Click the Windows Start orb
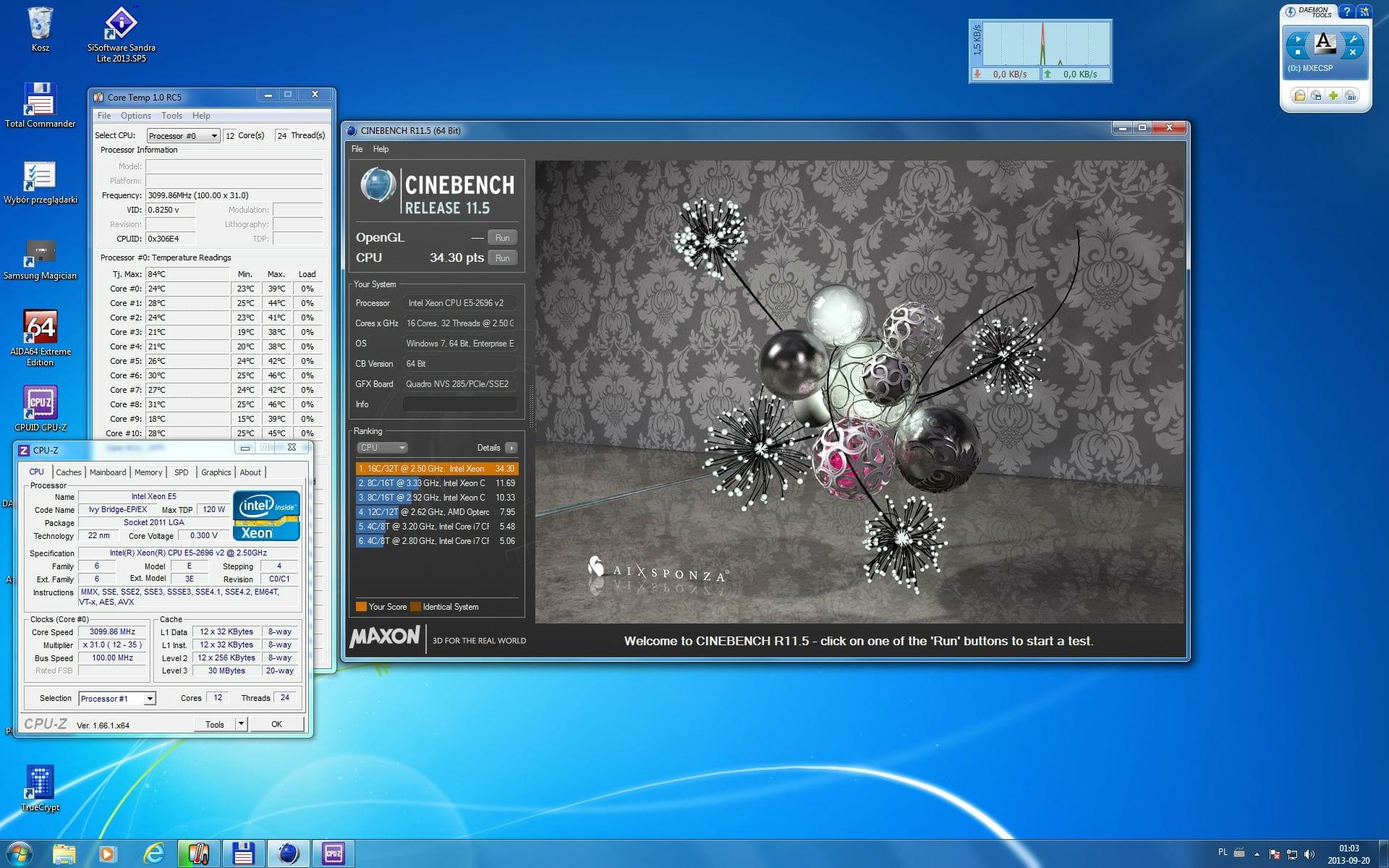 pyautogui.click(x=19, y=854)
